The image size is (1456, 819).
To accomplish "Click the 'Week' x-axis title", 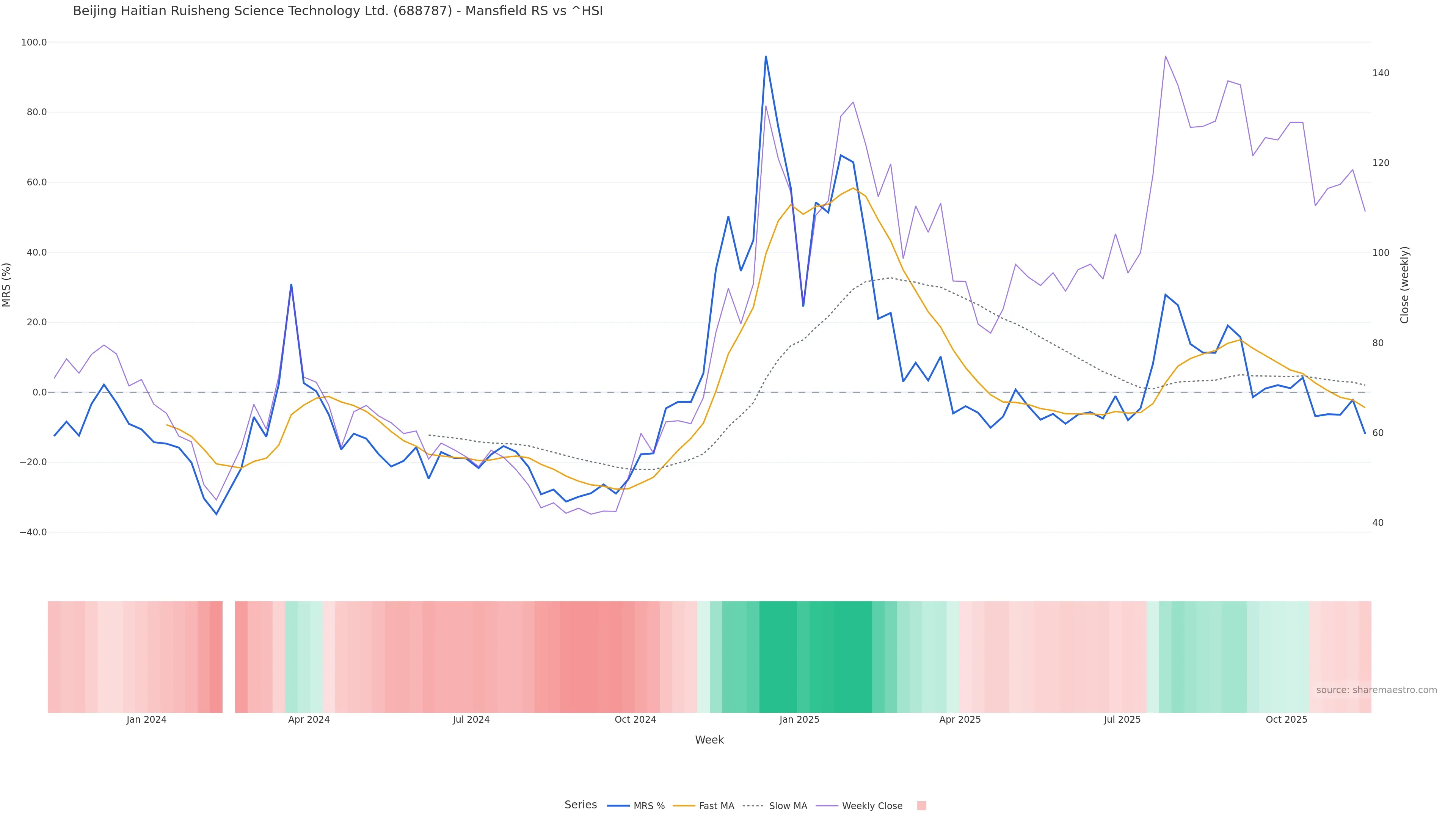I will tap(709, 740).
